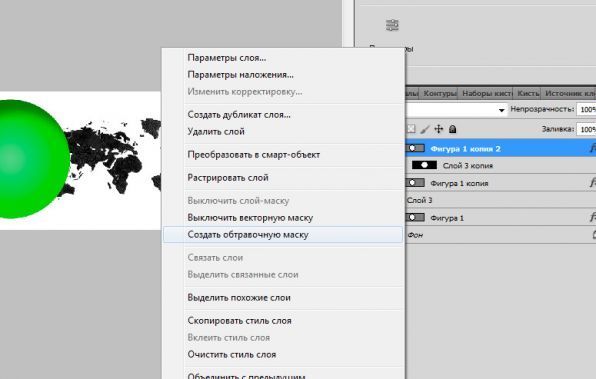Click the Непрозрачность value field
The height and width of the screenshot is (379, 596).
pyautogui.click(x=586, y=109)
